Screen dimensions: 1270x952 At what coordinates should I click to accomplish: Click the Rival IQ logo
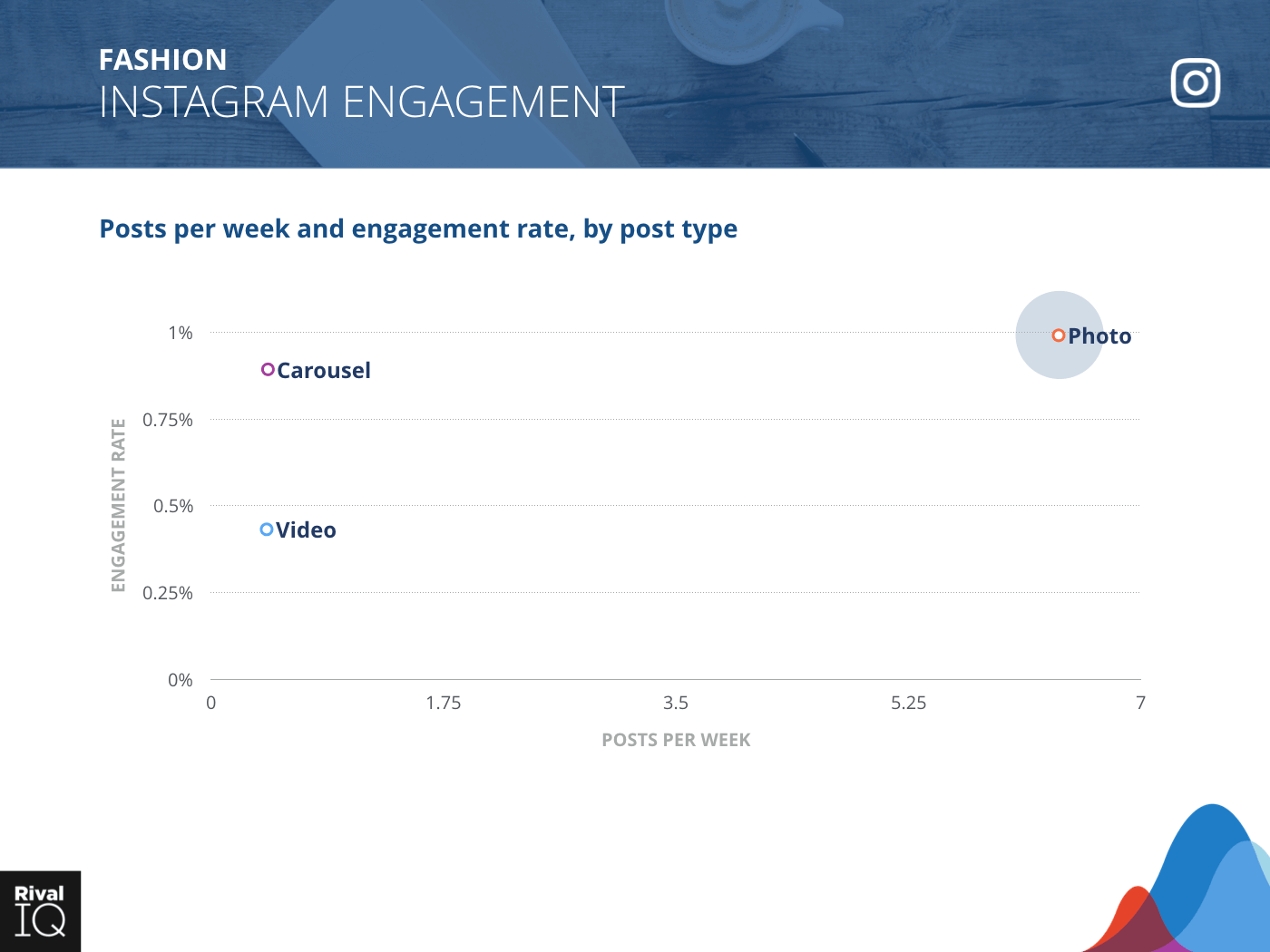(40, 911)
